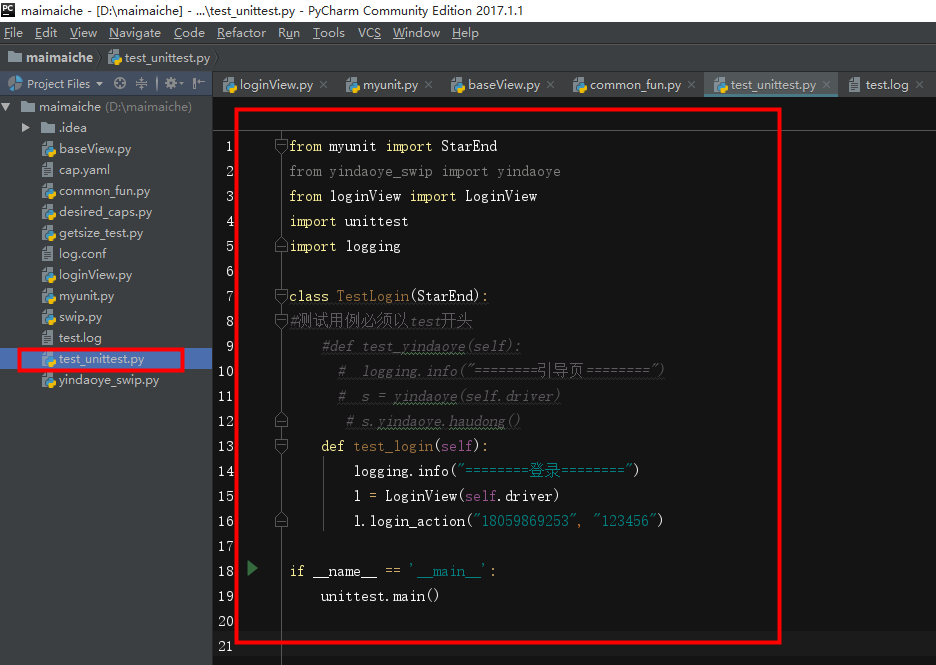
Task: Collapse the import block fold at line 1
Action: 281,146
